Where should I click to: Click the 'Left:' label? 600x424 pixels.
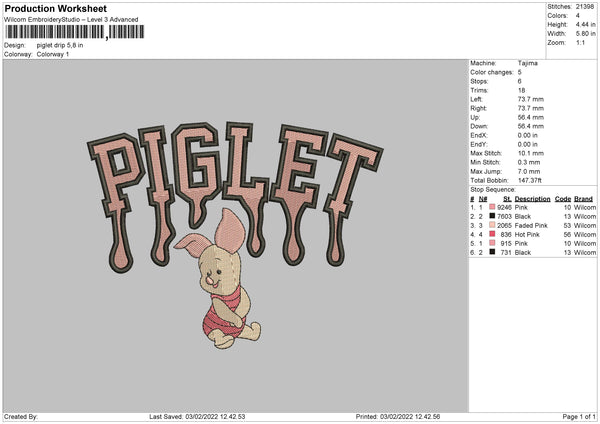pos(476,99)
